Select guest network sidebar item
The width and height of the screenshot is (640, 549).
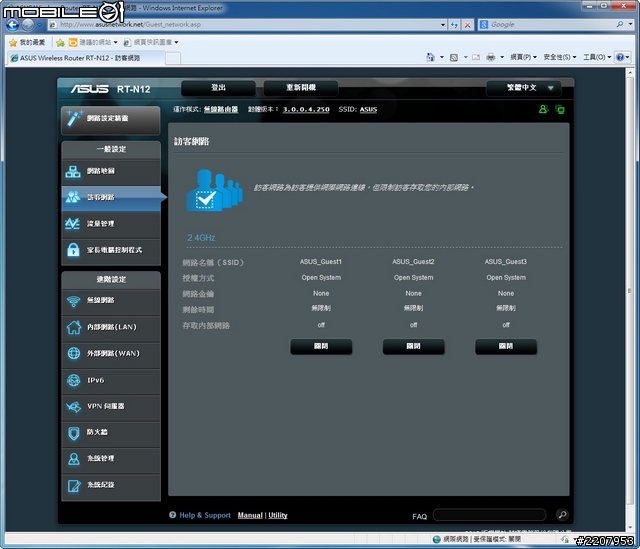[x=111, y=198]
